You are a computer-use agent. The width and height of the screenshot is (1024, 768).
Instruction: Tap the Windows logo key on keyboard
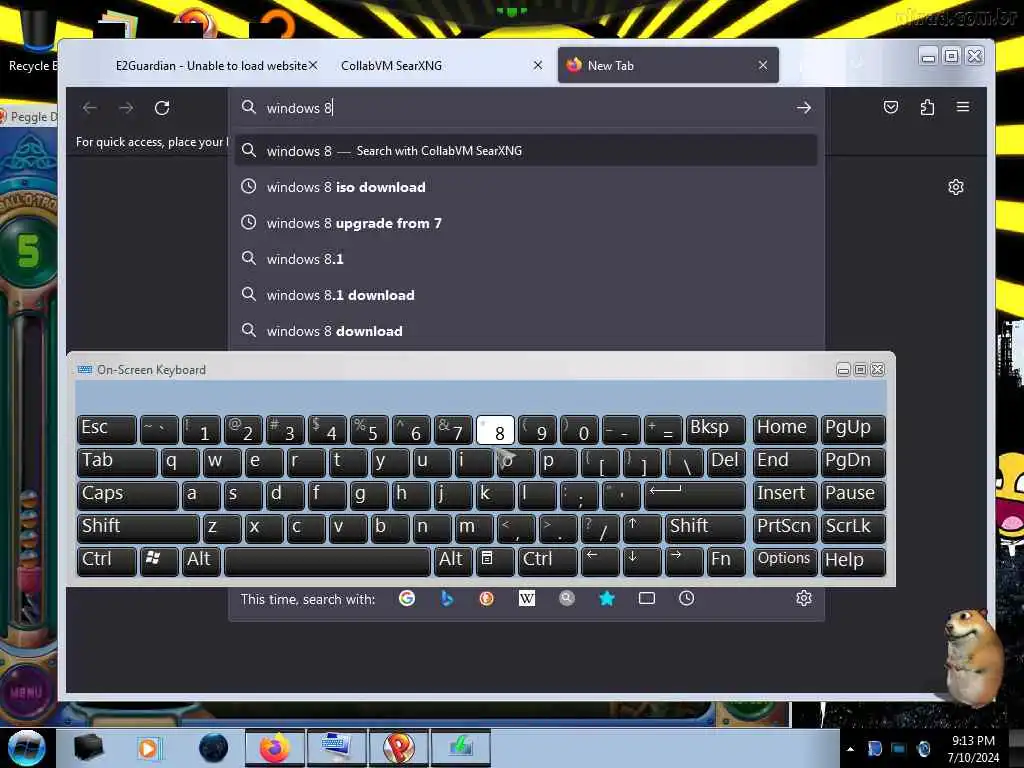click(159, 561)
